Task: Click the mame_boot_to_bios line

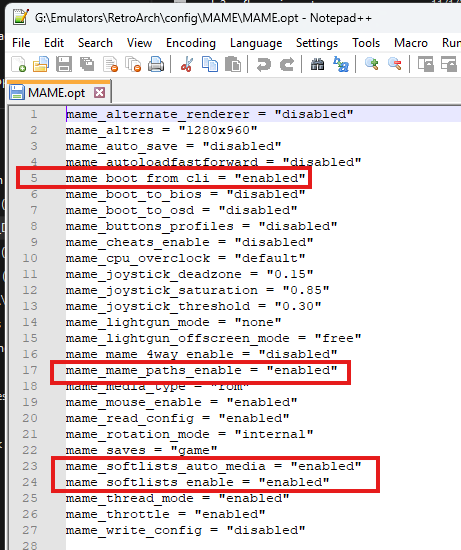Action: (x=185, y=194)
